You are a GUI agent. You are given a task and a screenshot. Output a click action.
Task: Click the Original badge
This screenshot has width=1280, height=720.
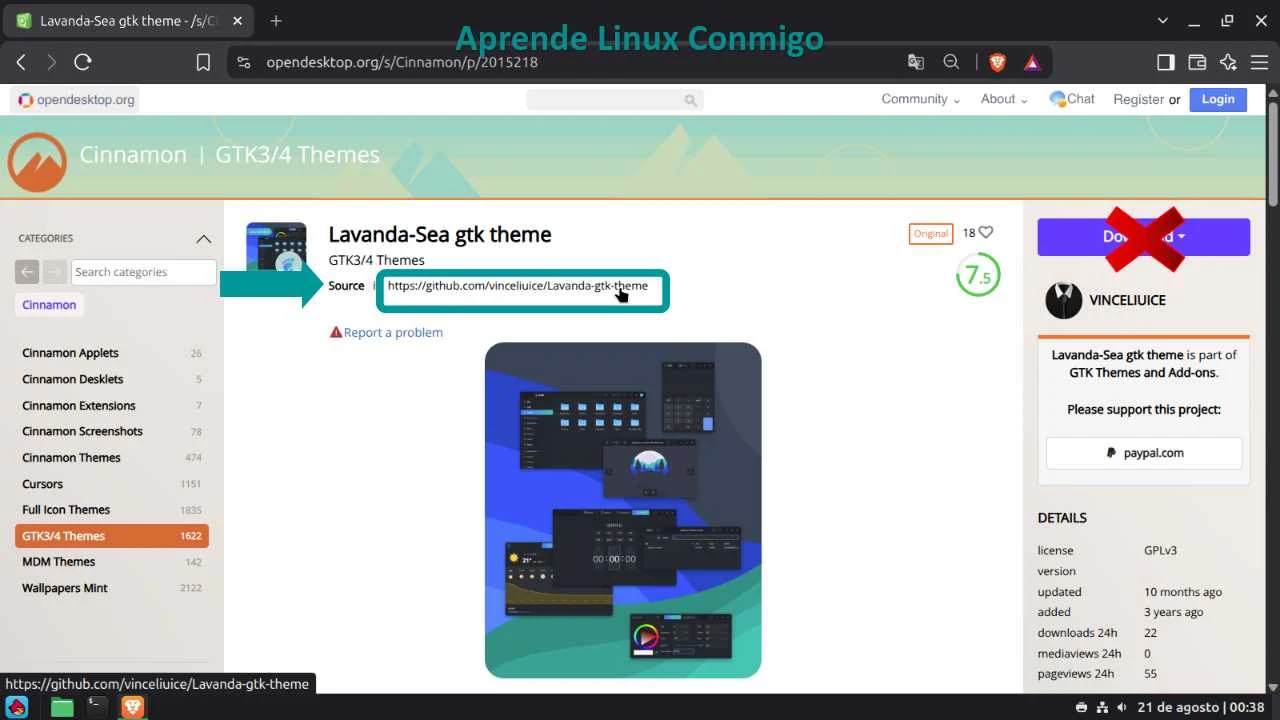[930, 233]
